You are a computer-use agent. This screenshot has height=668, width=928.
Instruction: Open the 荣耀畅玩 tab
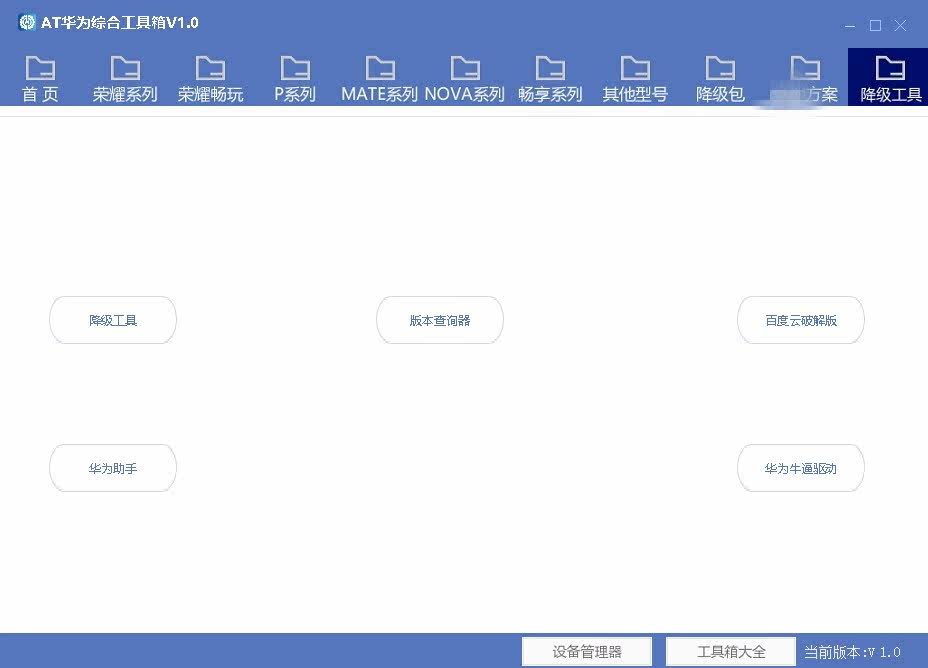pyautogui.click(x=210, y=78)
